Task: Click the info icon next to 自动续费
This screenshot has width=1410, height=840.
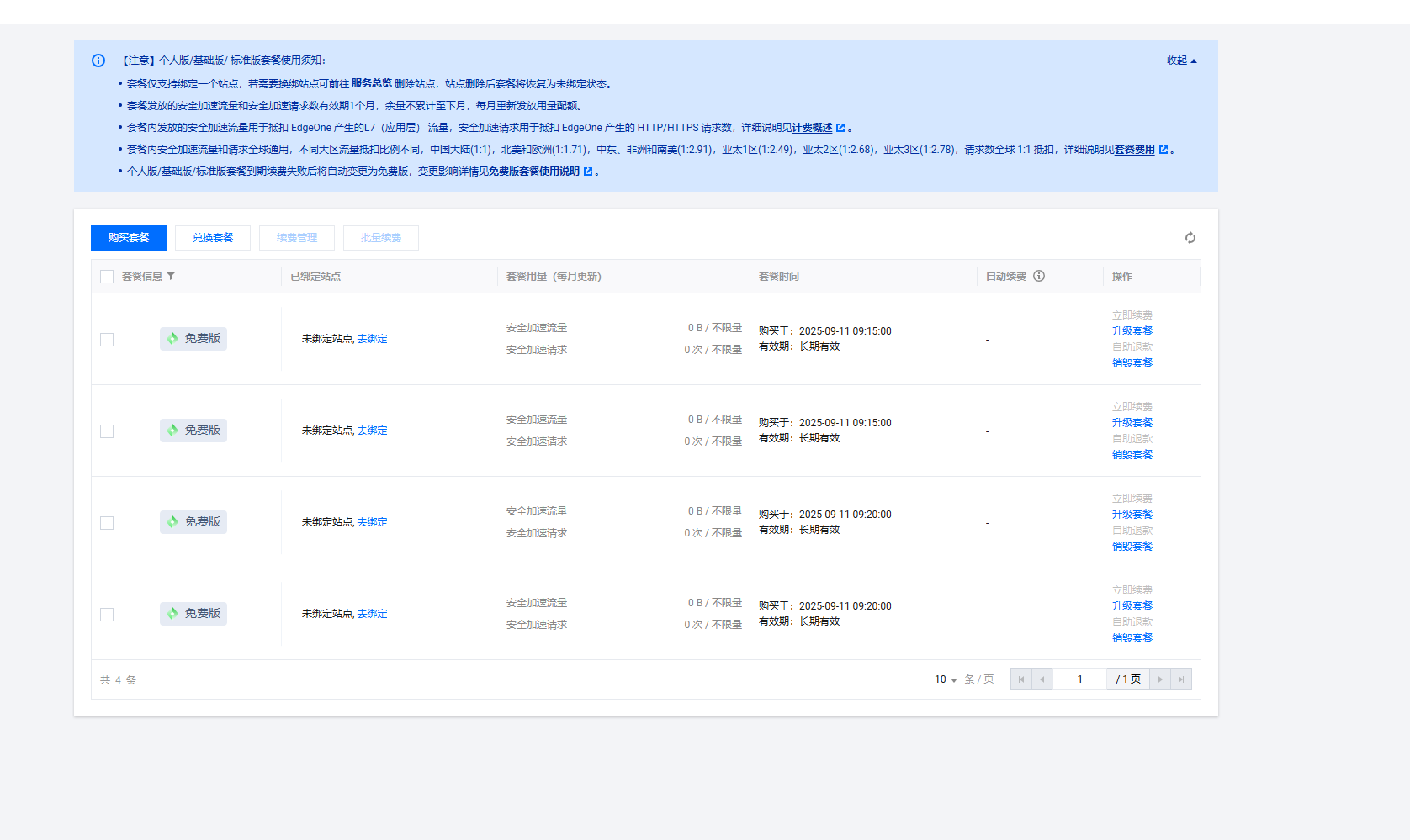Action: (x=1039, y=276)
